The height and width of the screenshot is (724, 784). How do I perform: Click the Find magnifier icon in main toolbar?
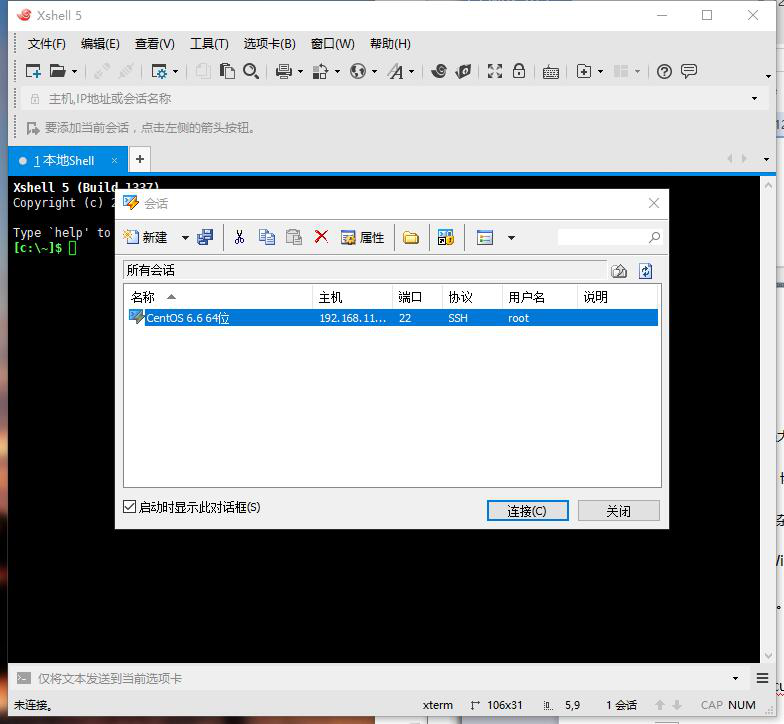(x=251, y=71)
